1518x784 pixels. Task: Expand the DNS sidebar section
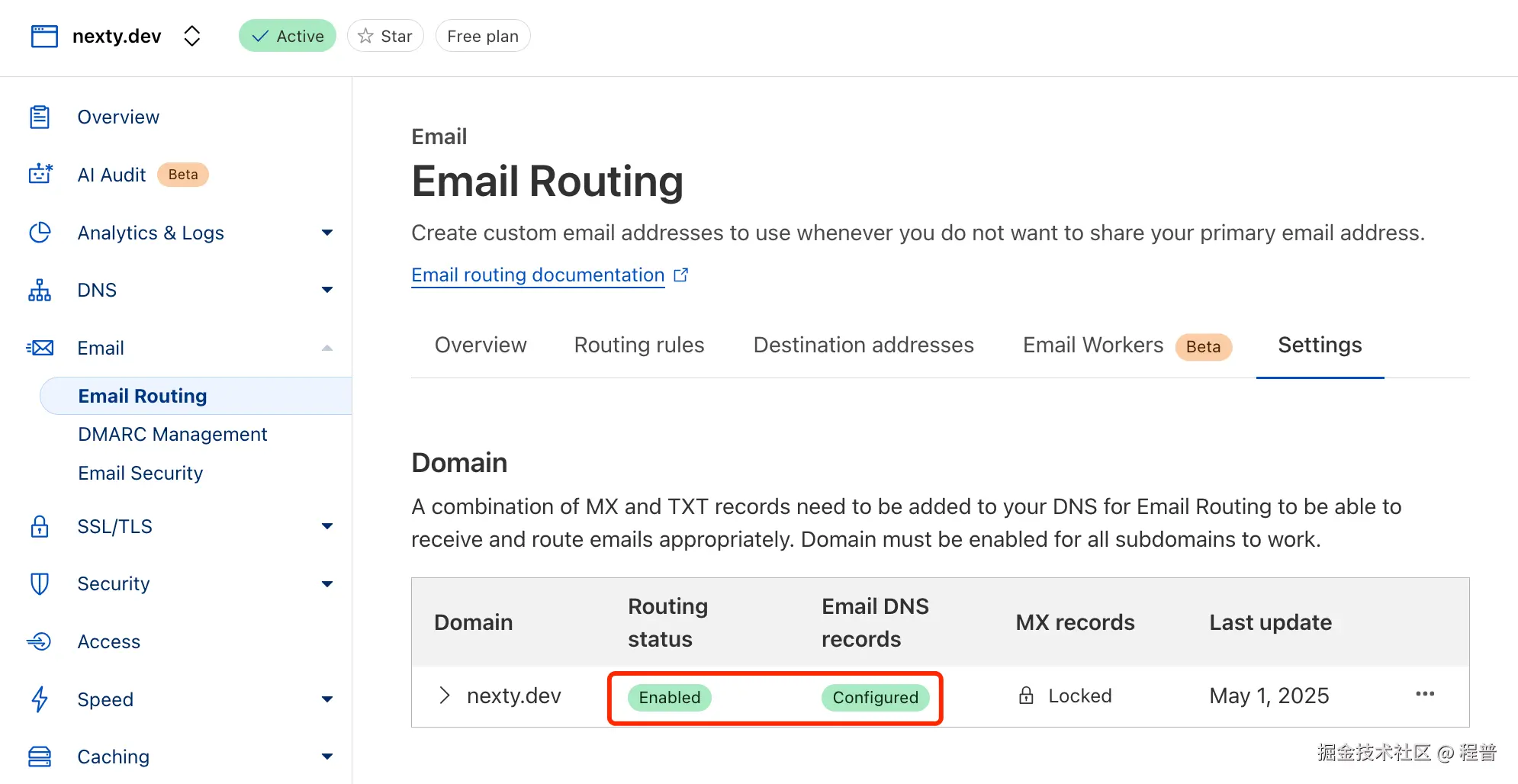click(327, 290)
